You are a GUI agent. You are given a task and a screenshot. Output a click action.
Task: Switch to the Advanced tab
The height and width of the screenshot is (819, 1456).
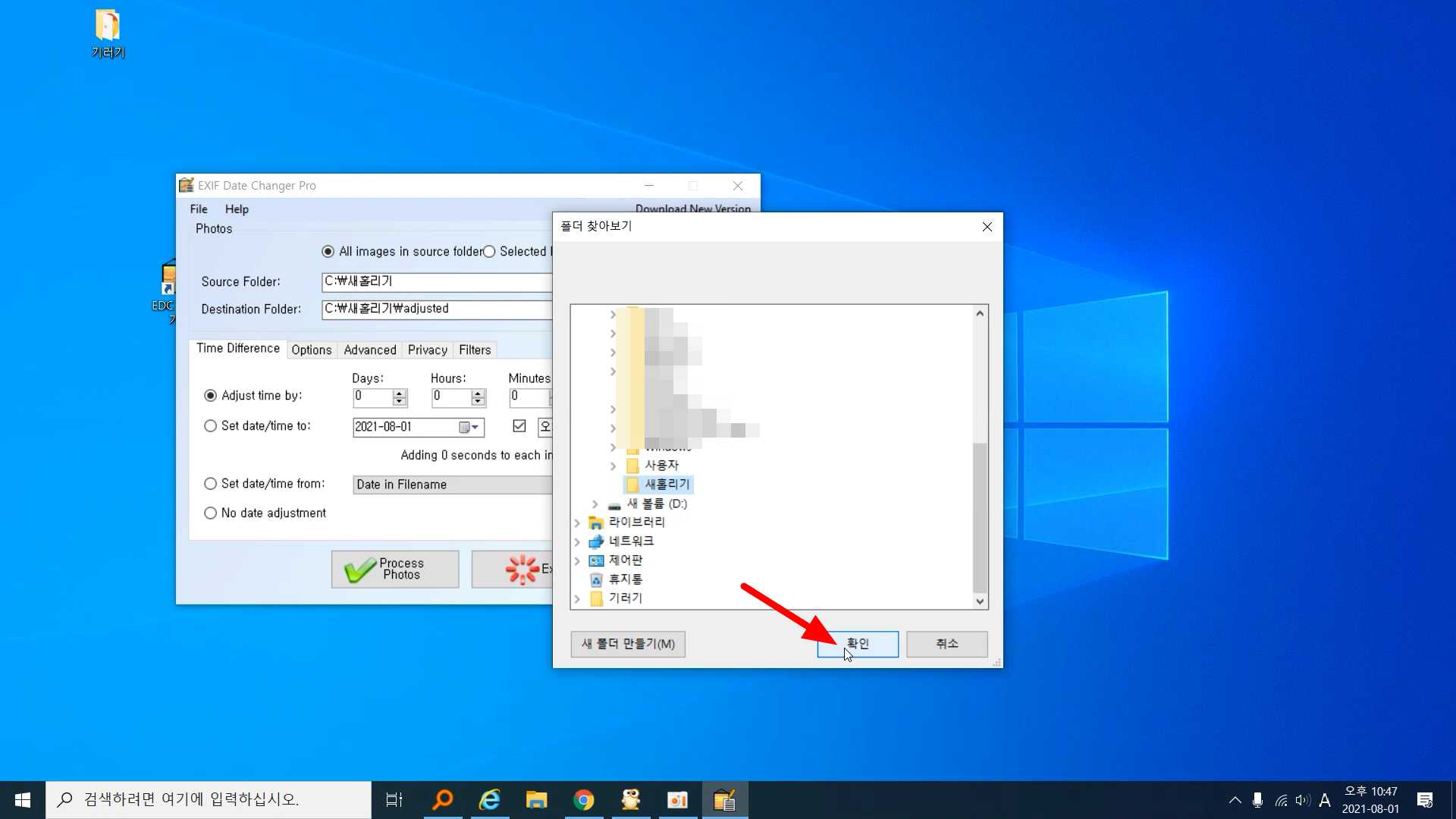click(x=369, y=350)
